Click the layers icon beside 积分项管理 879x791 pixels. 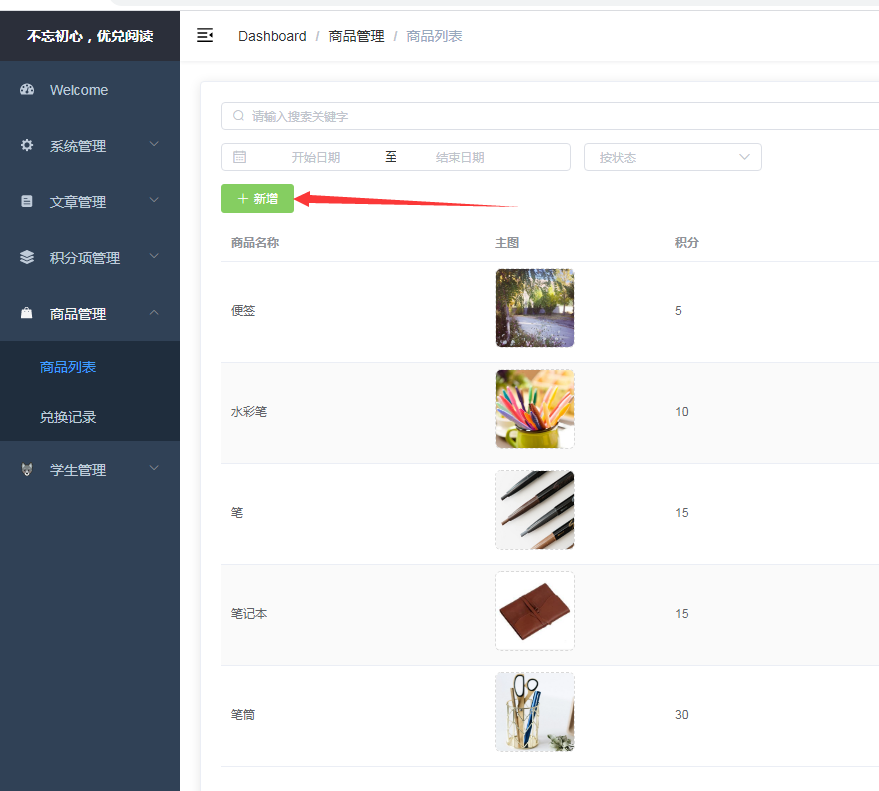(27, 257)
